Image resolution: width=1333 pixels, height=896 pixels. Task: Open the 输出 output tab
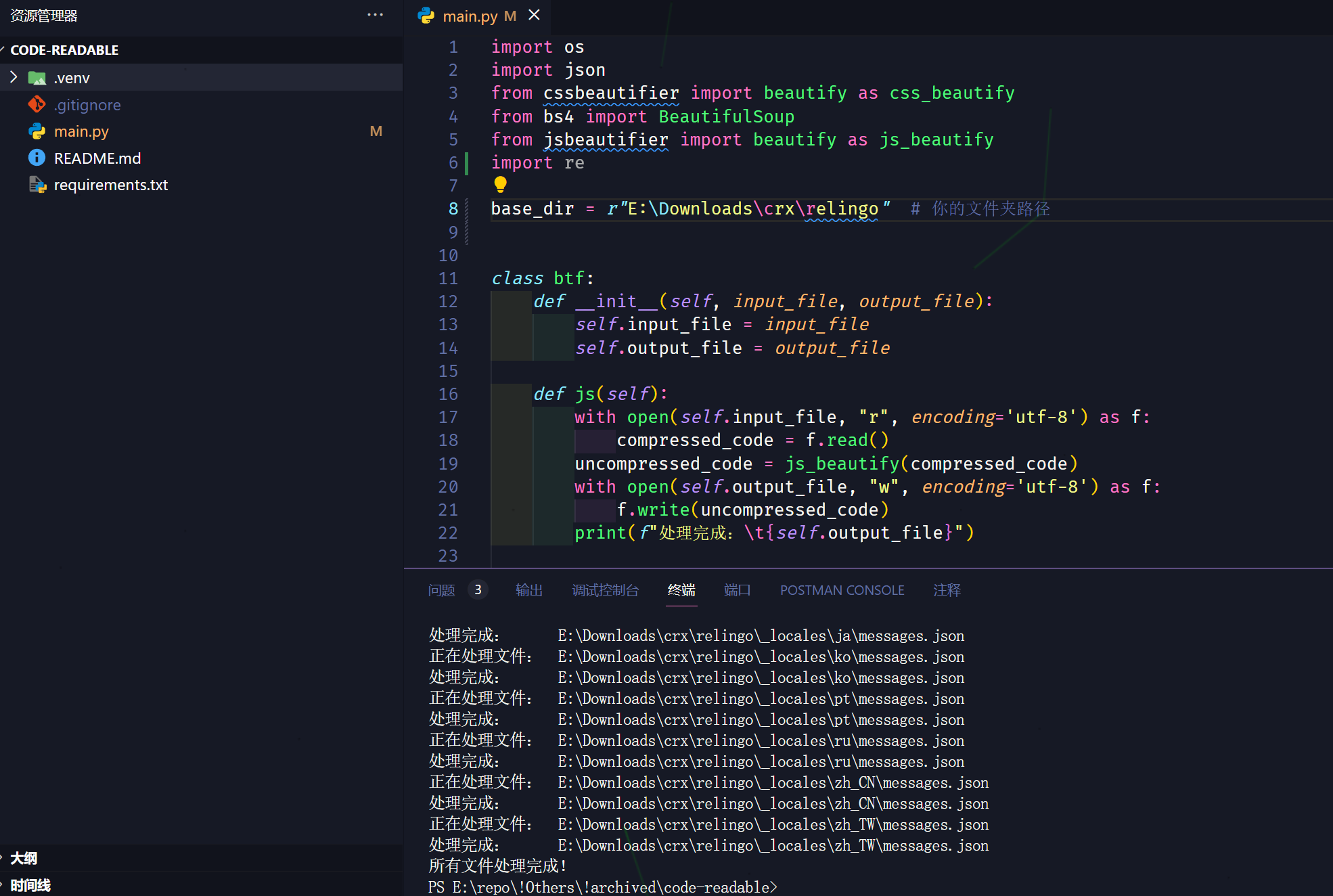point(528,590)
